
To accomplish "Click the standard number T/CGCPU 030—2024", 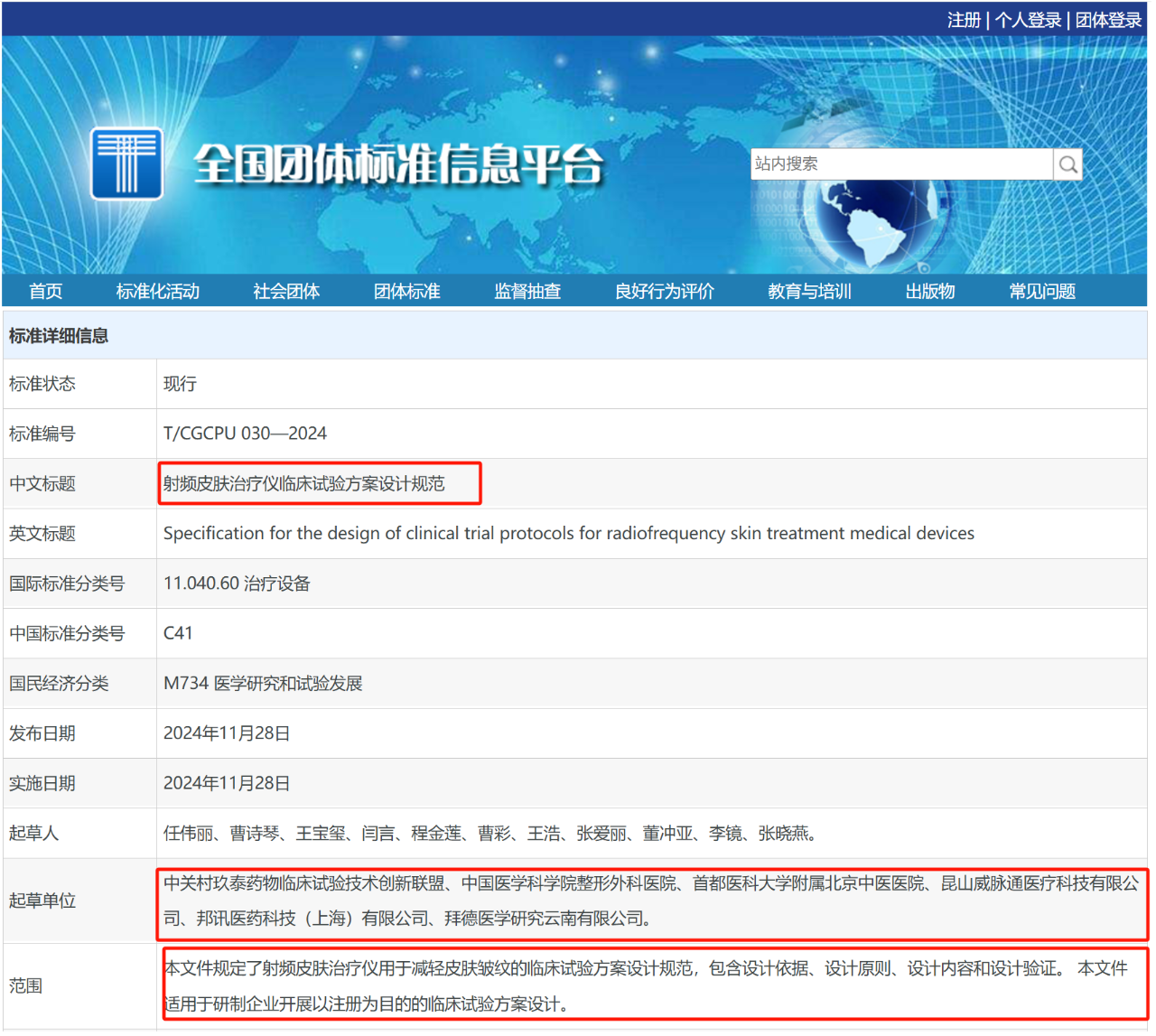I will pos(245,434).
